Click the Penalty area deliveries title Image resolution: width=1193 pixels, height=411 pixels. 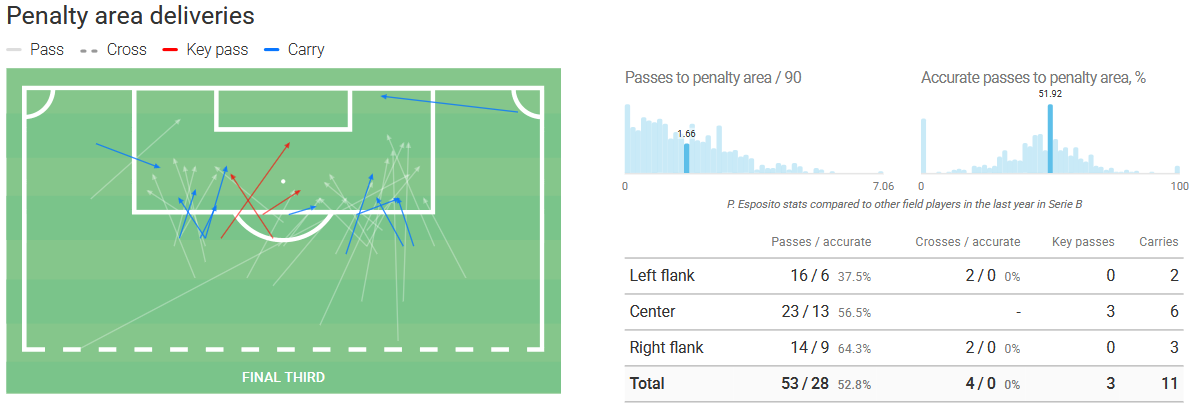130,16
